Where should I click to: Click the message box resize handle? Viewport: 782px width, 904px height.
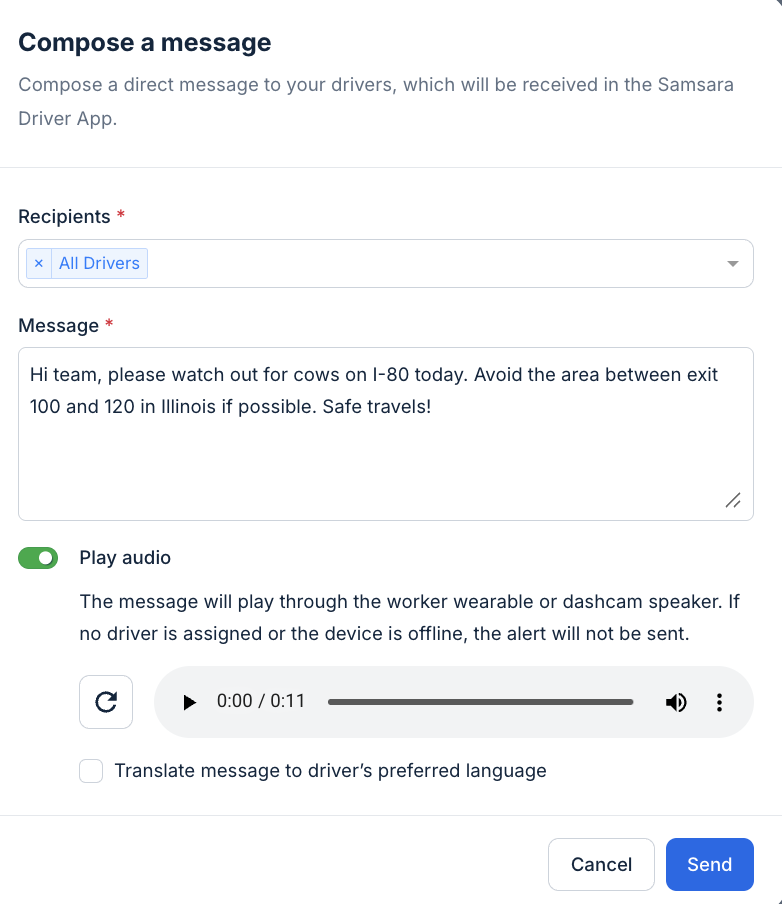[733, 500]
